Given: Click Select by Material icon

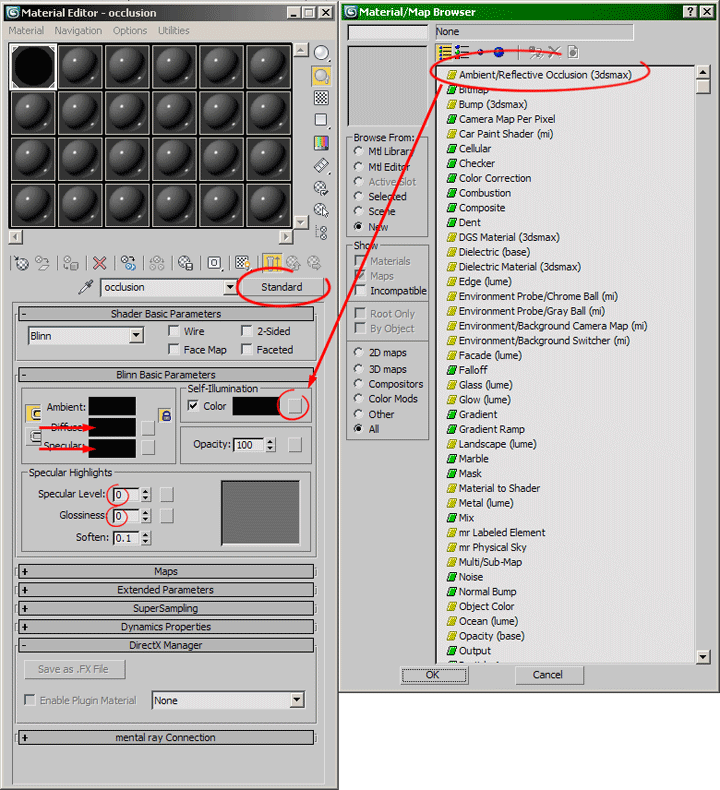Looking at the screenshot, I should coord(321,210).
